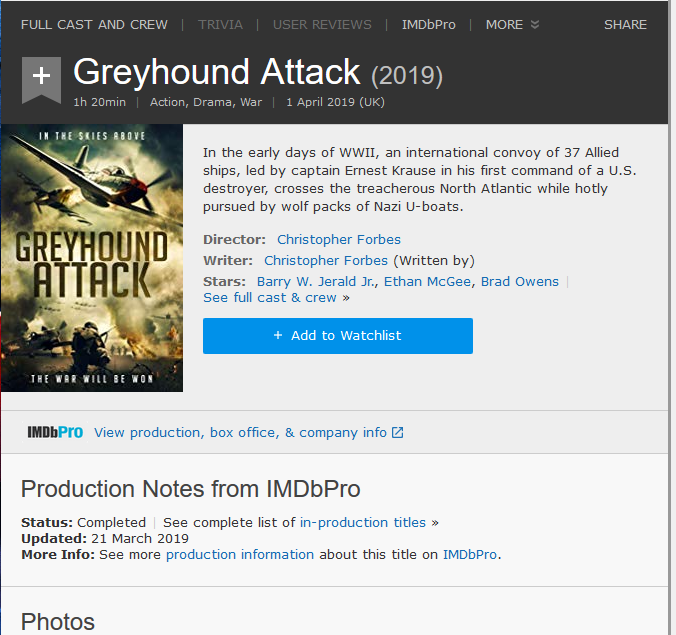
Task: Click See full cast & crew link
Action: (x=270, y=298)
